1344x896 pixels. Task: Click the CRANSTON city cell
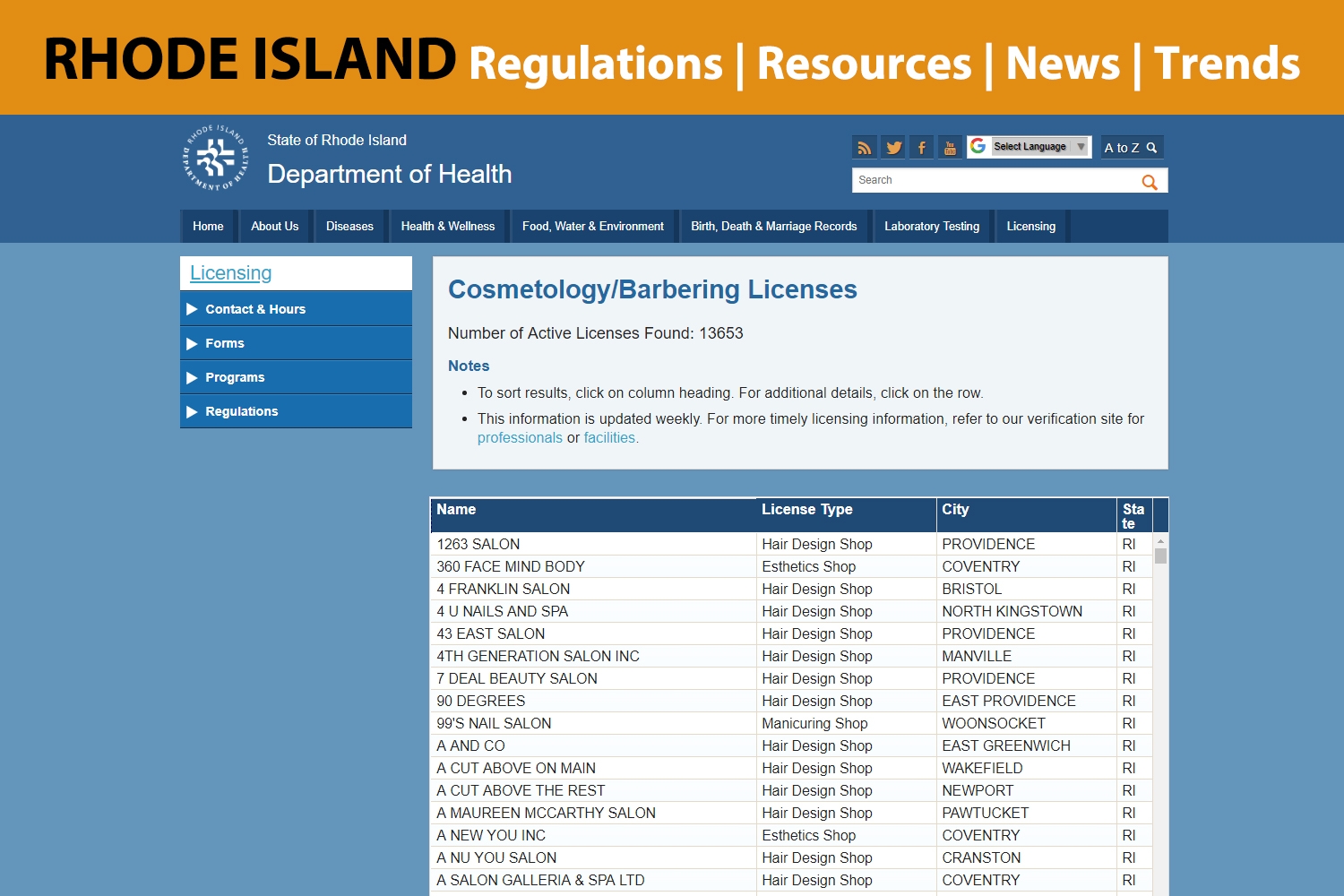(1027, 857)
